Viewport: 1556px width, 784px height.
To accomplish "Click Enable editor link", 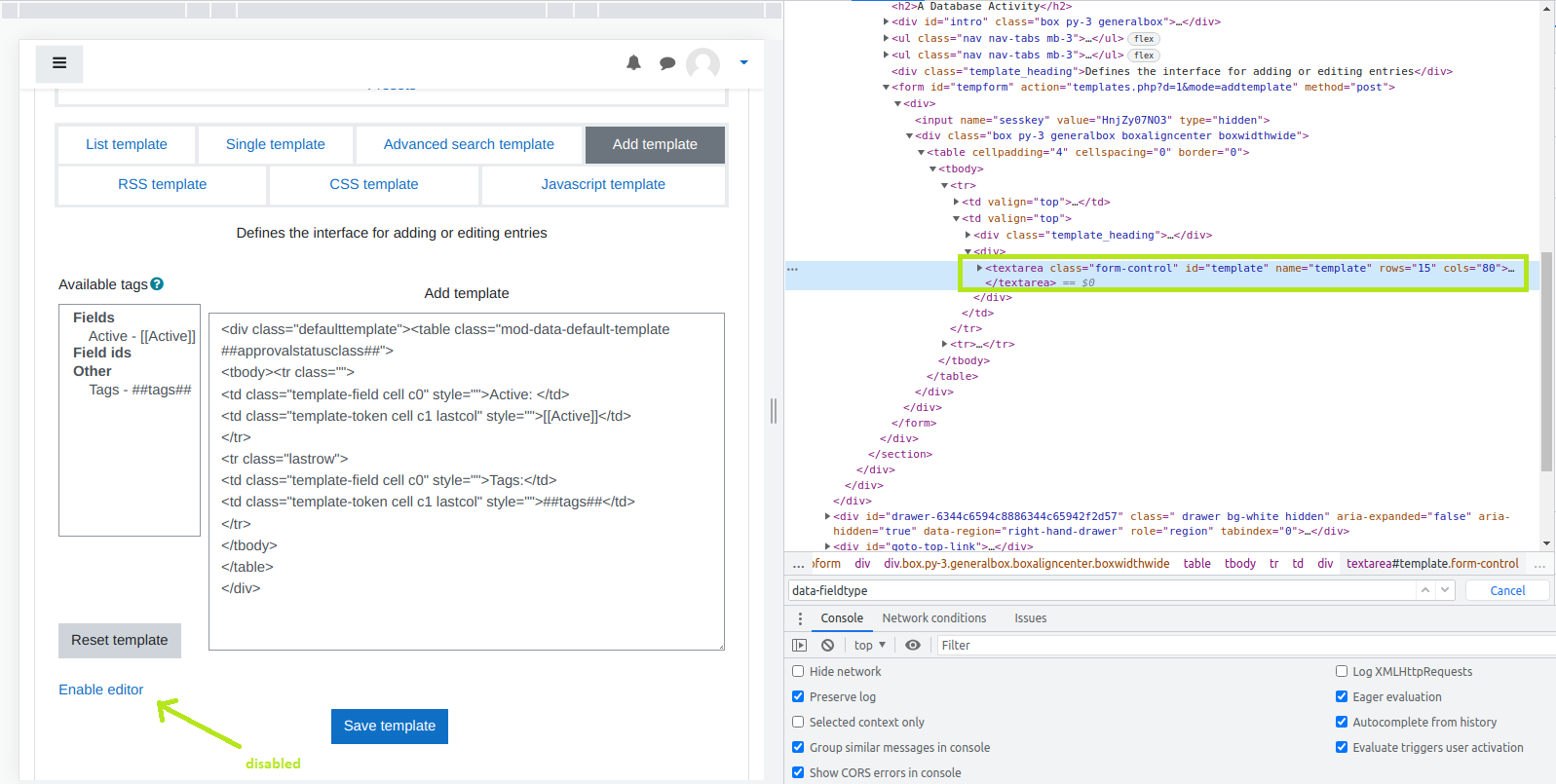I will 100,690.
